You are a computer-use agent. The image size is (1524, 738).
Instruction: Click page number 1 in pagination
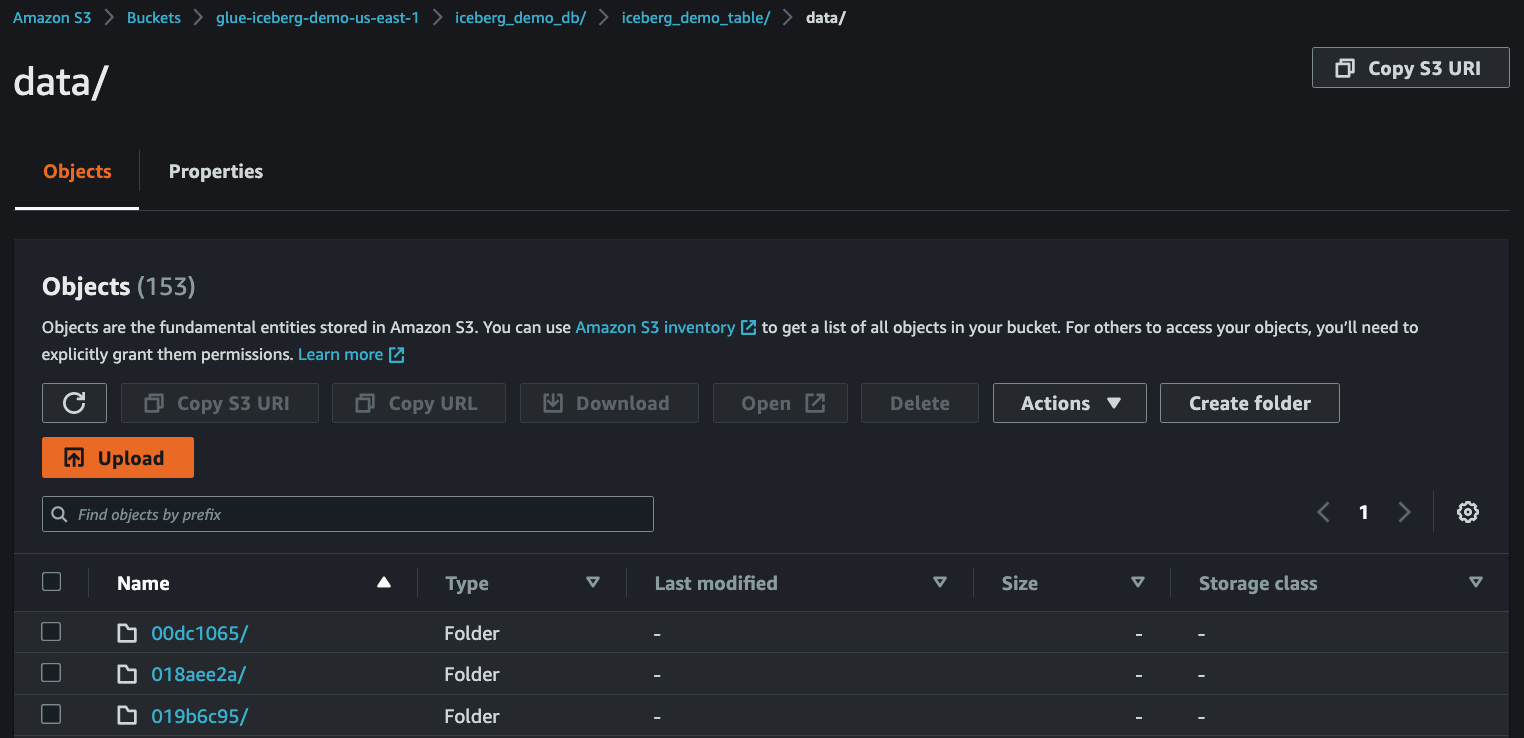pyautogui.click(x=1363, y=512)
